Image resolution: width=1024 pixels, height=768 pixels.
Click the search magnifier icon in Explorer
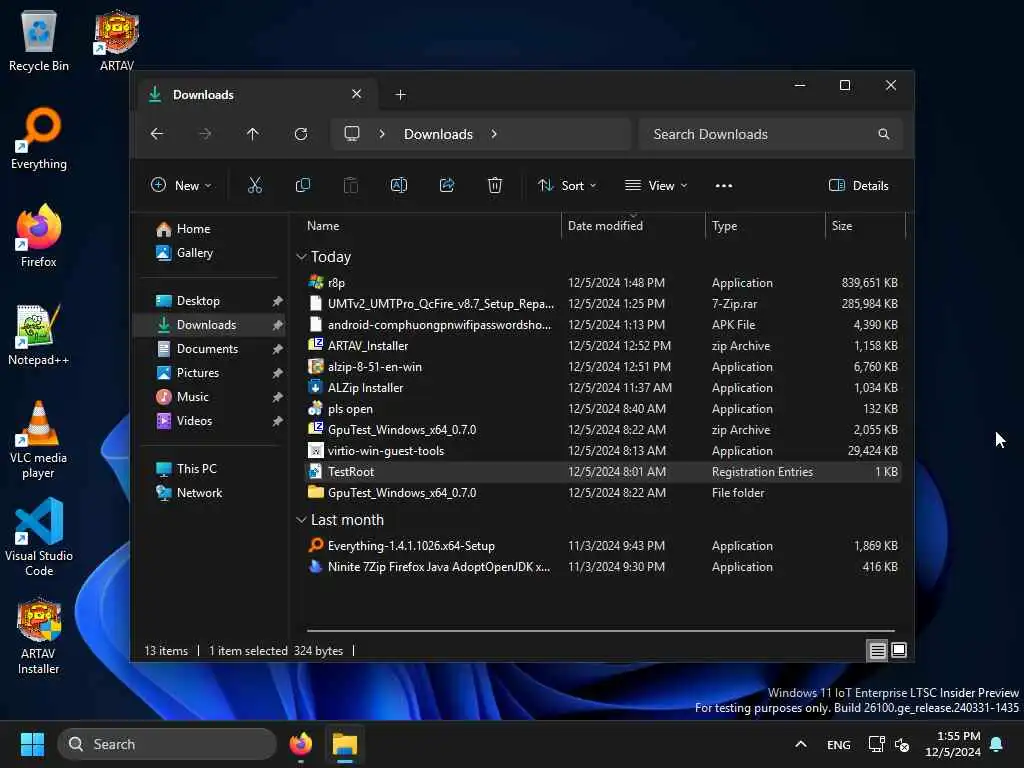coord(884,134)
